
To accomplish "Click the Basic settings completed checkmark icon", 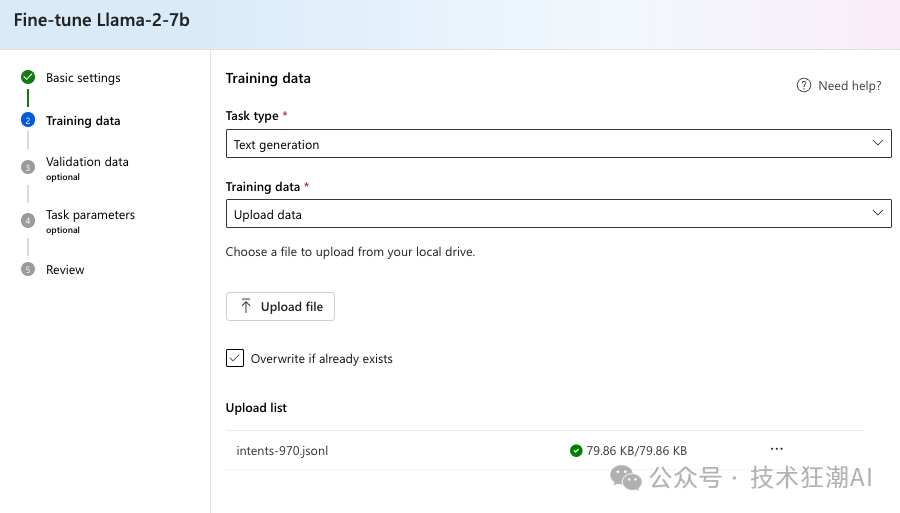I will click(x=28, y=77).
